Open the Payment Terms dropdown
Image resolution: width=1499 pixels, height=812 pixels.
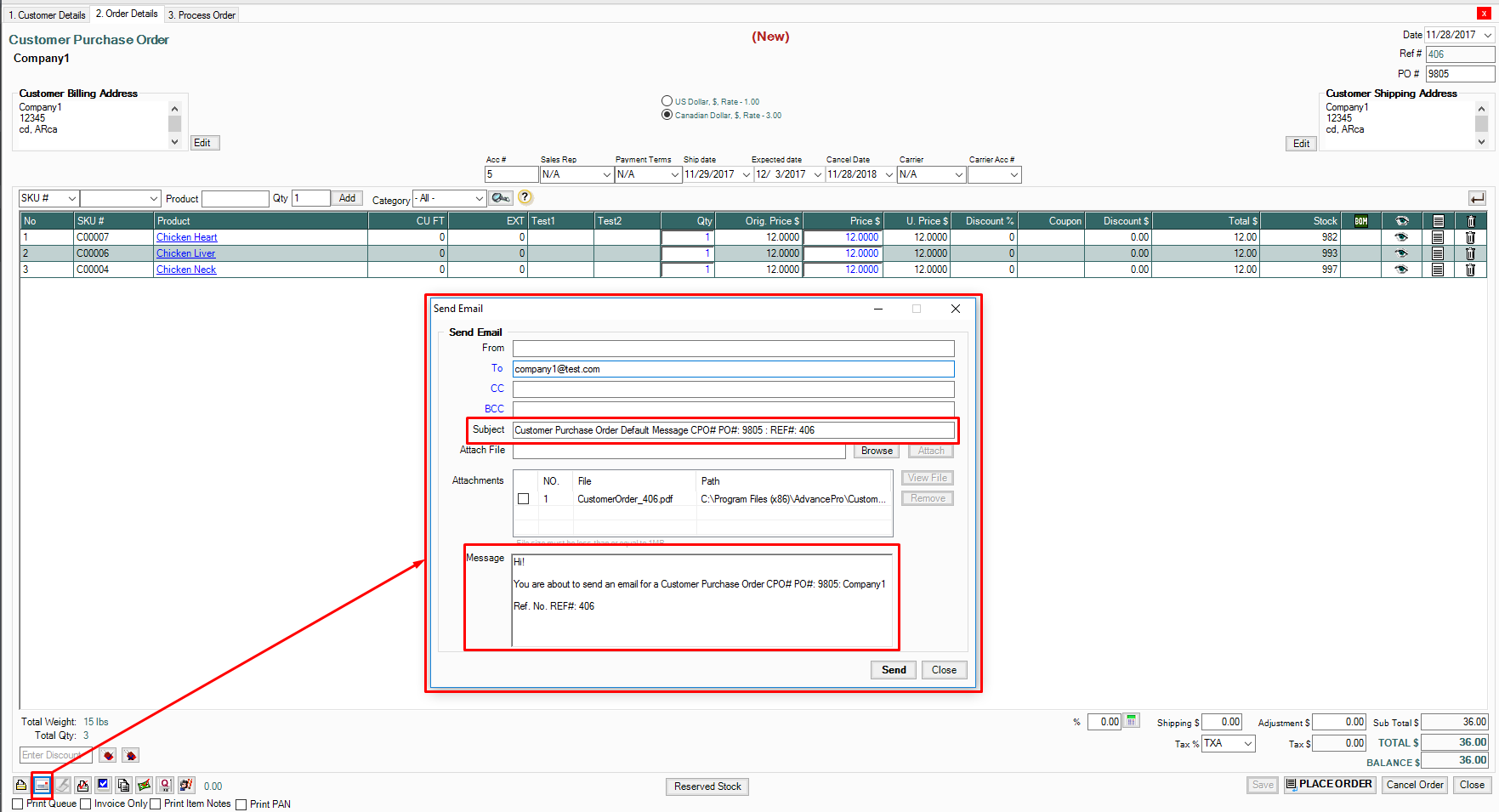674,174
